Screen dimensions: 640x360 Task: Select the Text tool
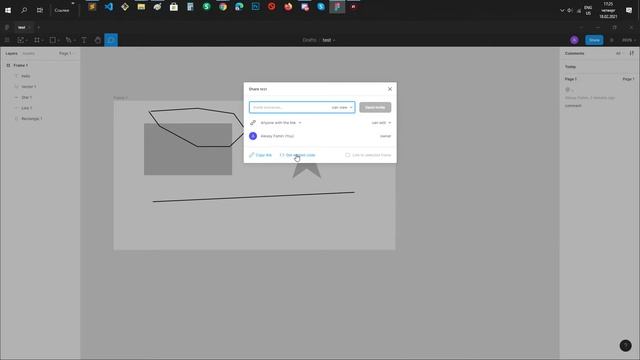tap(84, 40)
